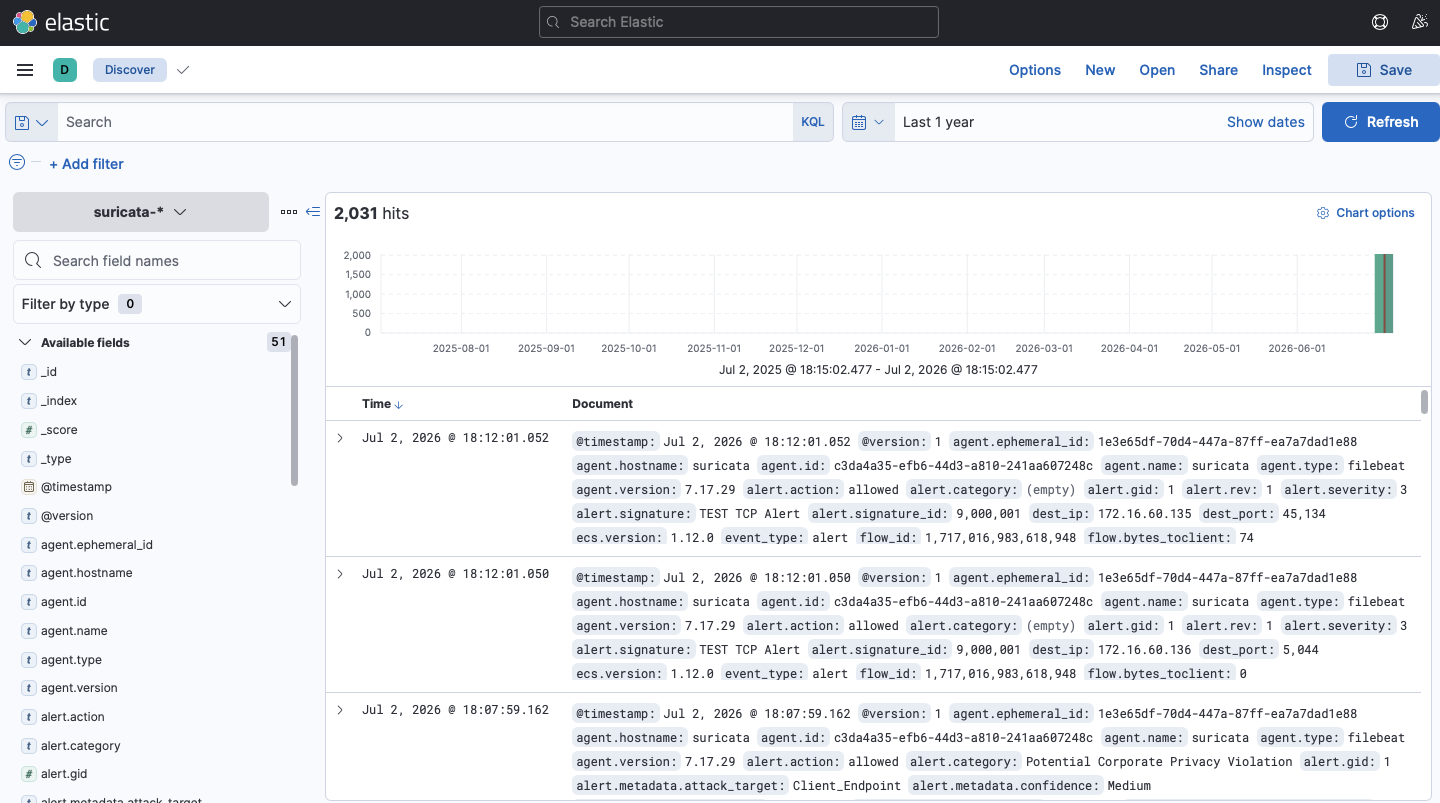Click the filter options icon beside Add filter

pyautogui.click(x=17, y=162)
